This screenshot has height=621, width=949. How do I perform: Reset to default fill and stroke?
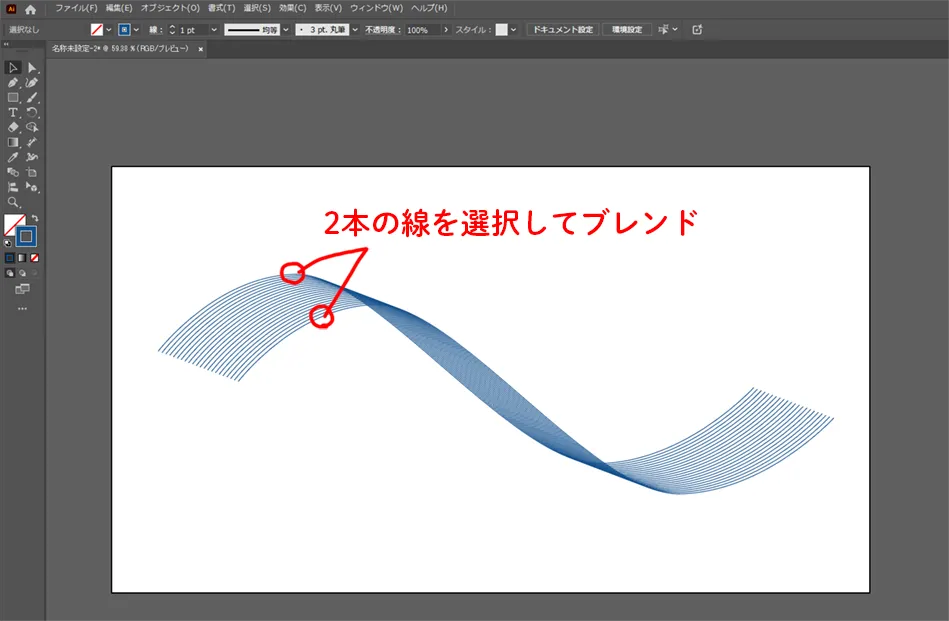(x=8, y=242)
